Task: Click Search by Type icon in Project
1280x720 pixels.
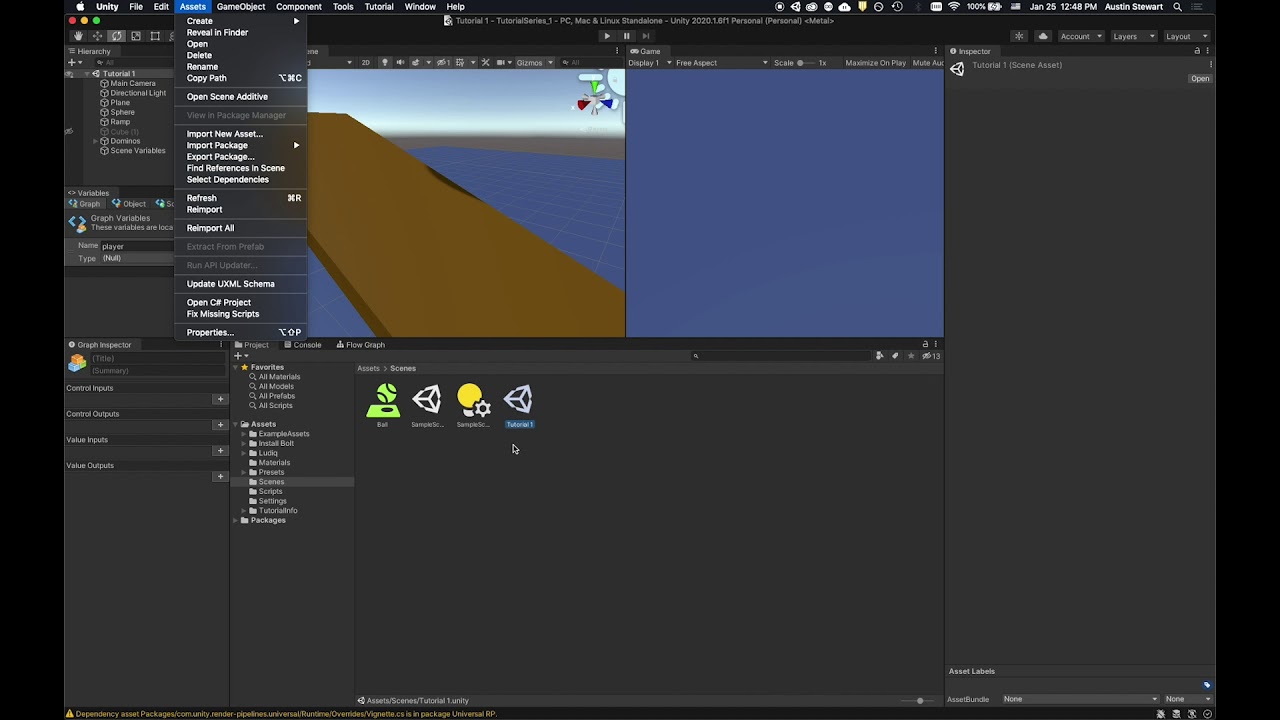Action: [x=880, y=356]
